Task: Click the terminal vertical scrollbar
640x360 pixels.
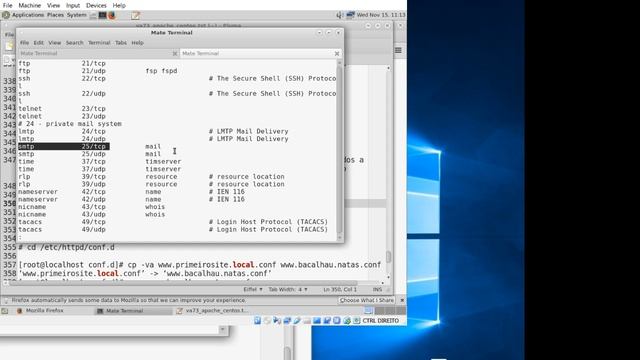Action: (339, 149)
